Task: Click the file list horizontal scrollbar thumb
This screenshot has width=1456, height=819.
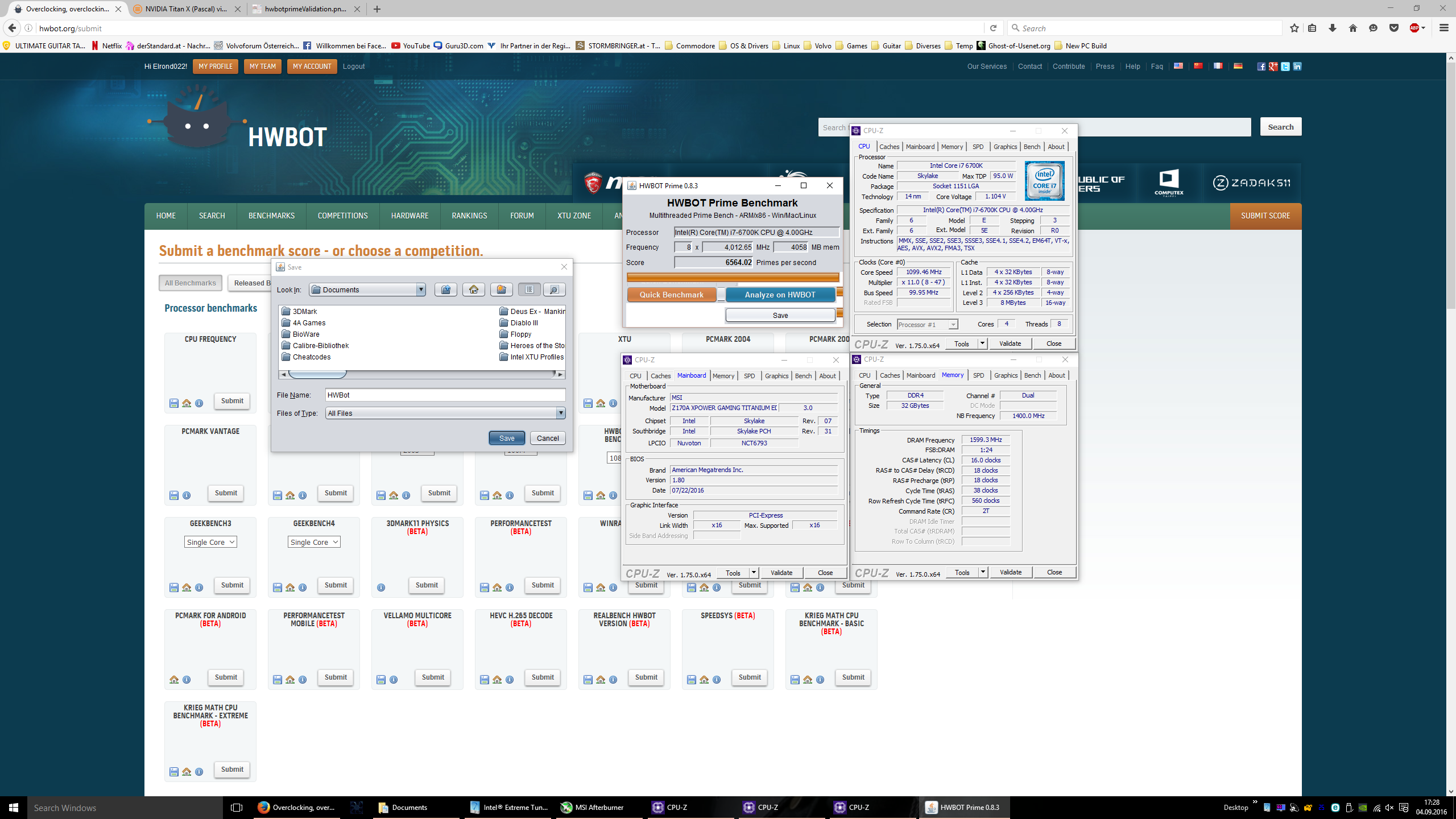Action: [317, 374]
